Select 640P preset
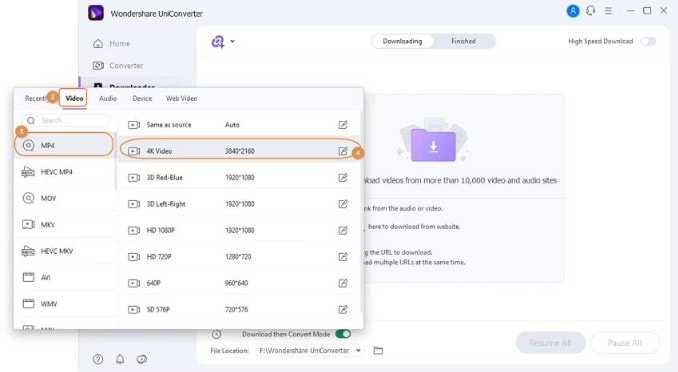The image size is (678, 372). pos(239,283)
